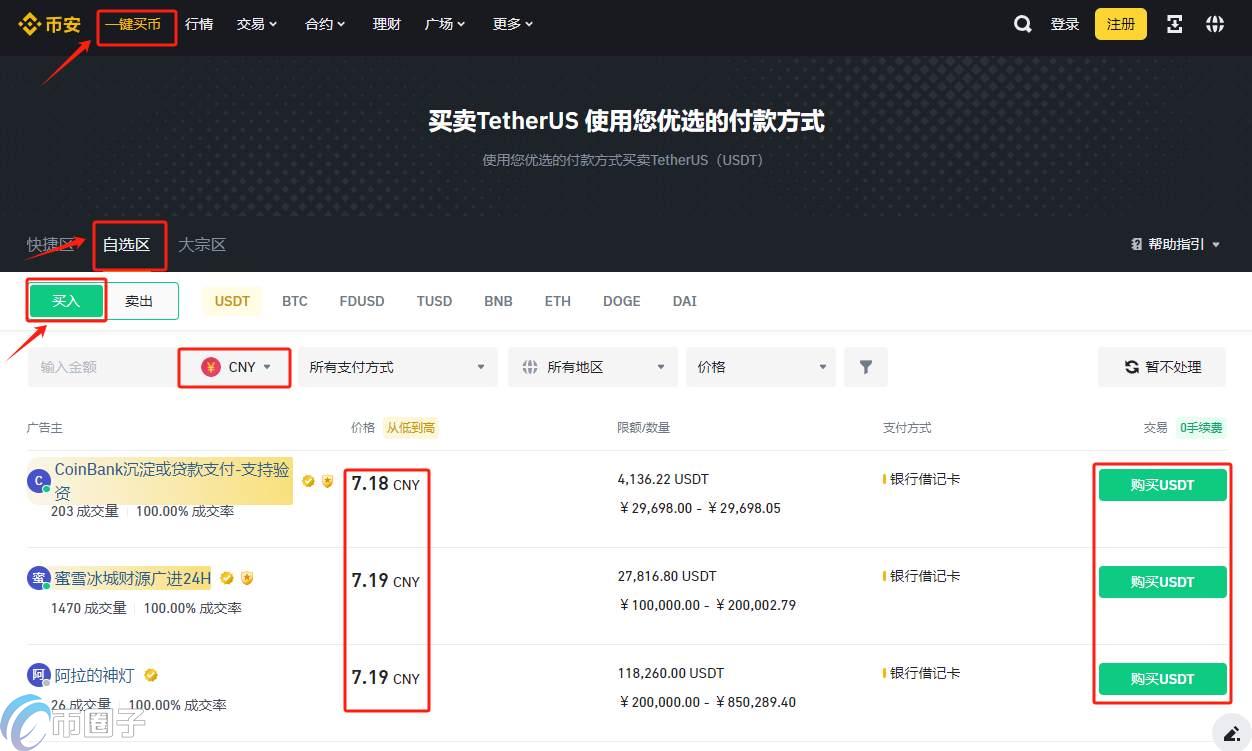1252x751 pixels.
Task: Switch to the 卖出 sell option
Action: (x=139, y=300)
